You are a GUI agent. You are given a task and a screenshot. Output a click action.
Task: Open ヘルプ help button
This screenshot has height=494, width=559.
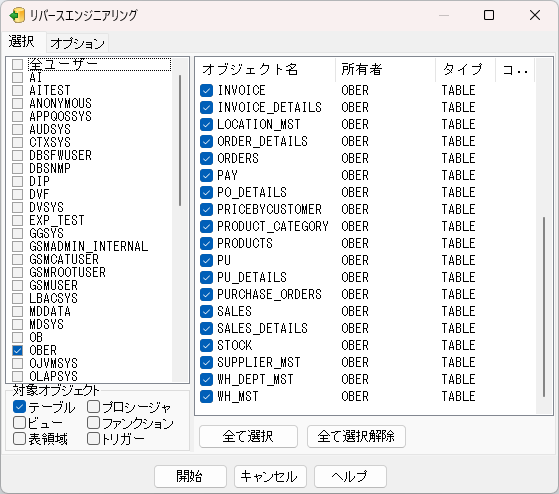tap(350, 476)
